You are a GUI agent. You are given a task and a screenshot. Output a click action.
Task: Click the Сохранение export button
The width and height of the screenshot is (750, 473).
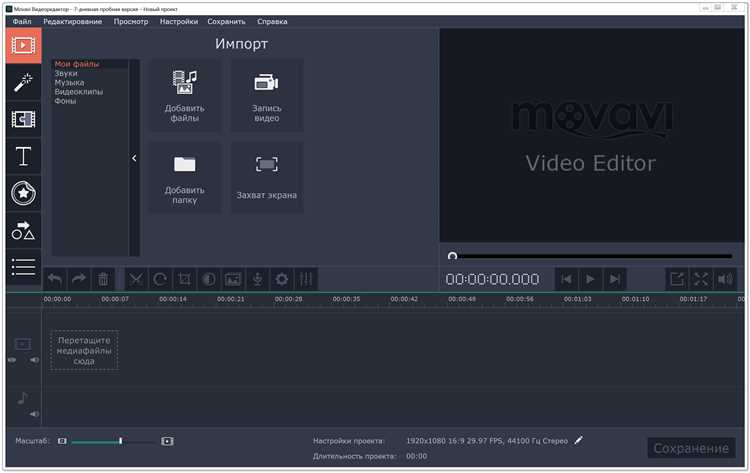click(690, 448)
